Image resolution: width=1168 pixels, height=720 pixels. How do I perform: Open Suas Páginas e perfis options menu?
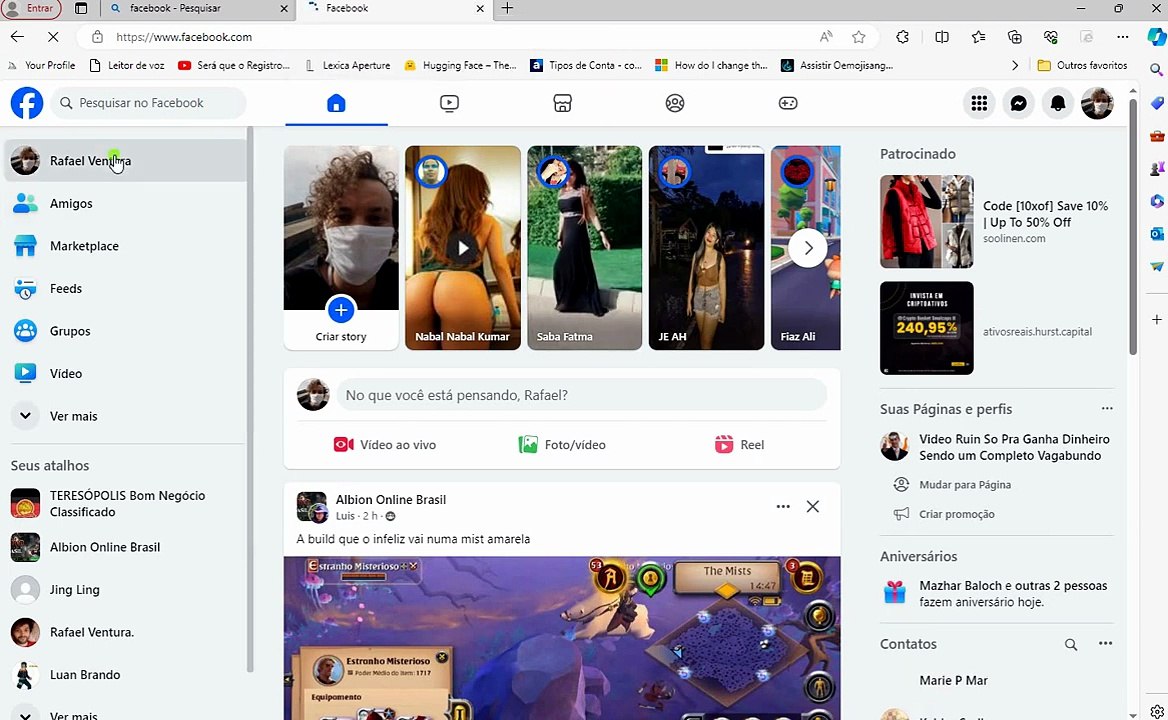click(1107, 409)
